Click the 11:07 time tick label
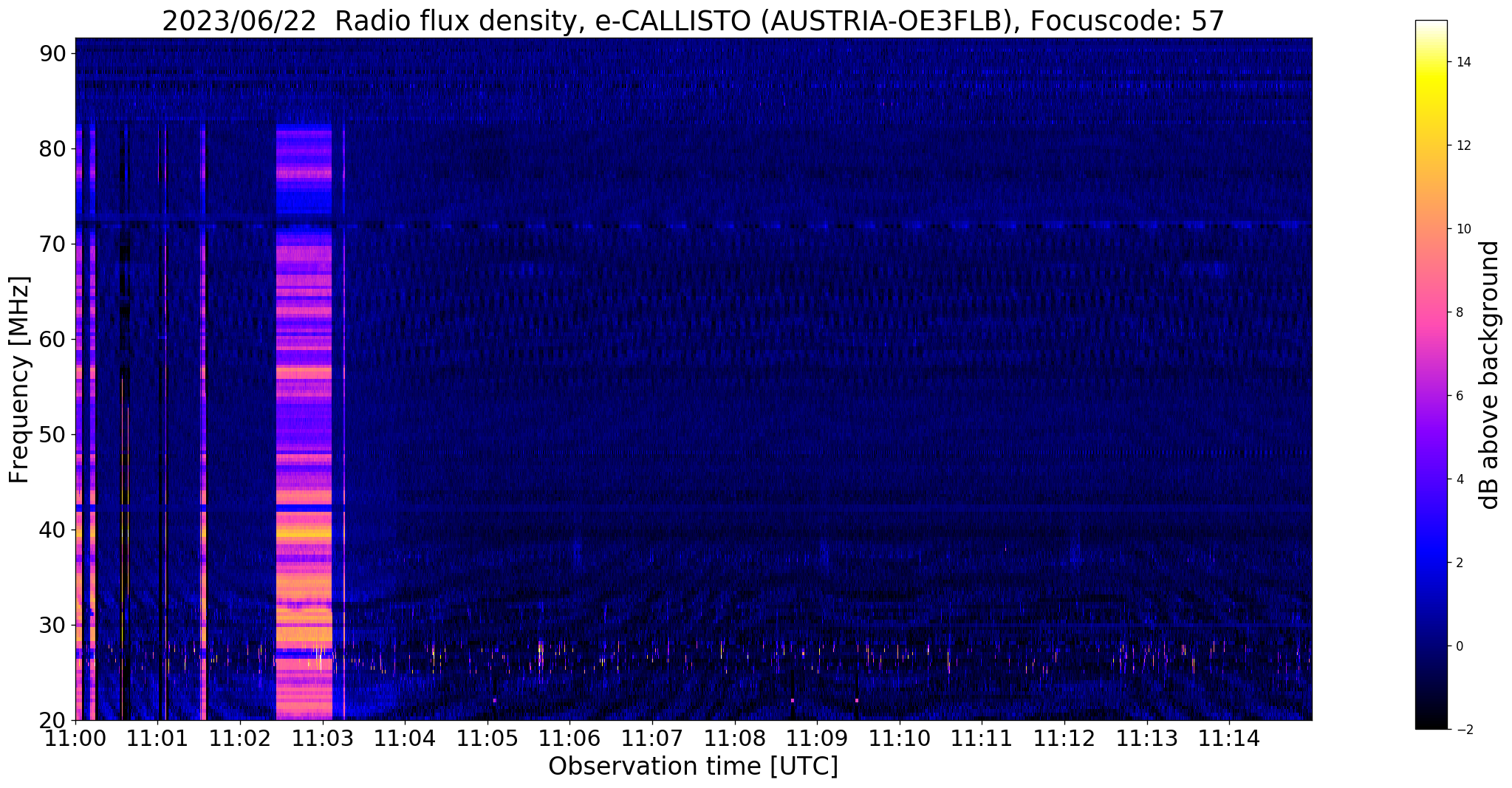The height and width of the screenshot is (788, 1512). tap(652, 738)
